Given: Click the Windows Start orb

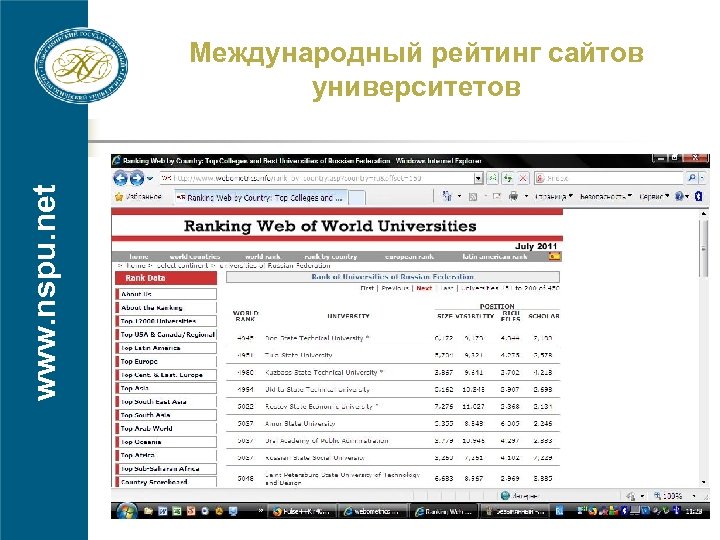Looking at the screenshot, I should 126,511.
